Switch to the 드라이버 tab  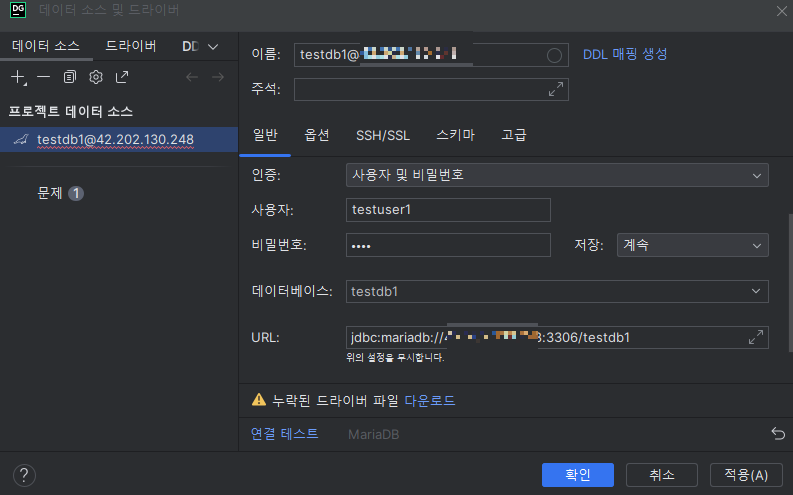pos(130,46)
